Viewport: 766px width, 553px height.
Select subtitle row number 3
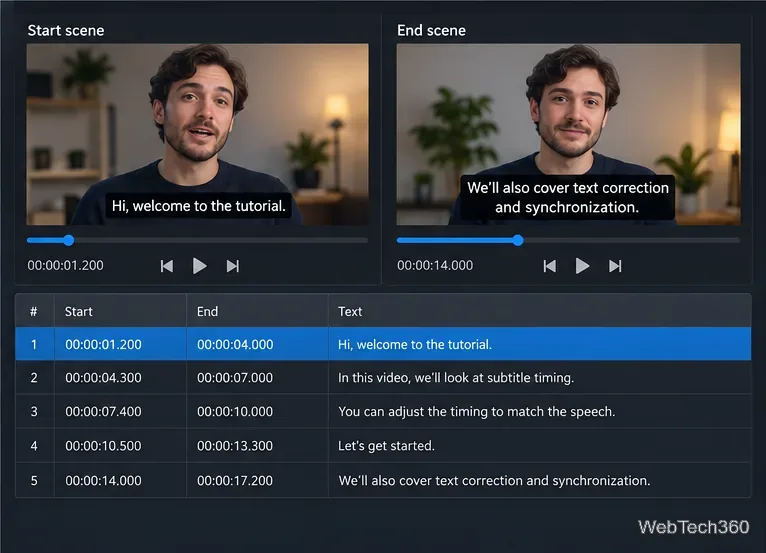pyautogui.click(x=383, y=411)
